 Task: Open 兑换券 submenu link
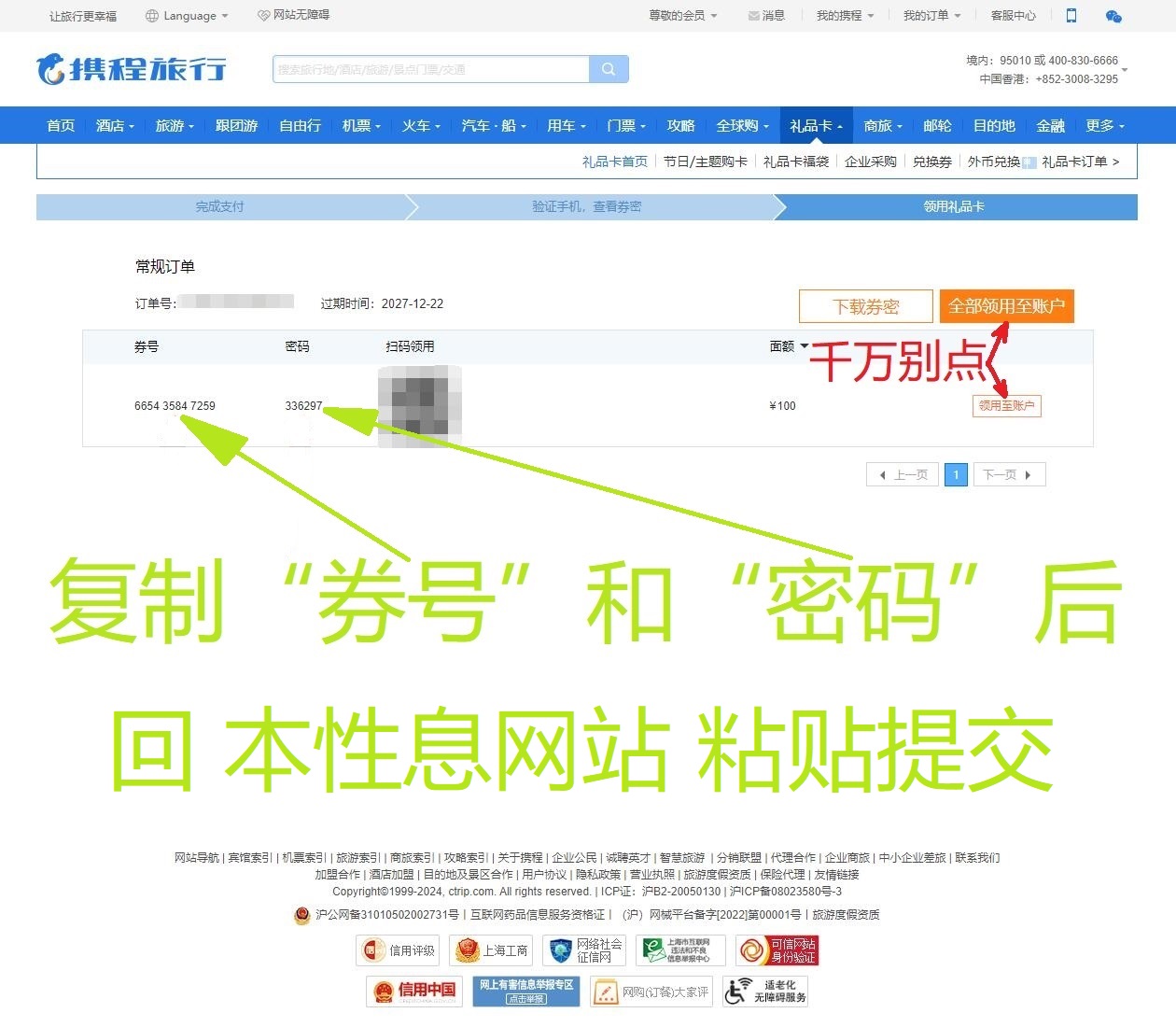pyautogui.click(x=932, y=162)
